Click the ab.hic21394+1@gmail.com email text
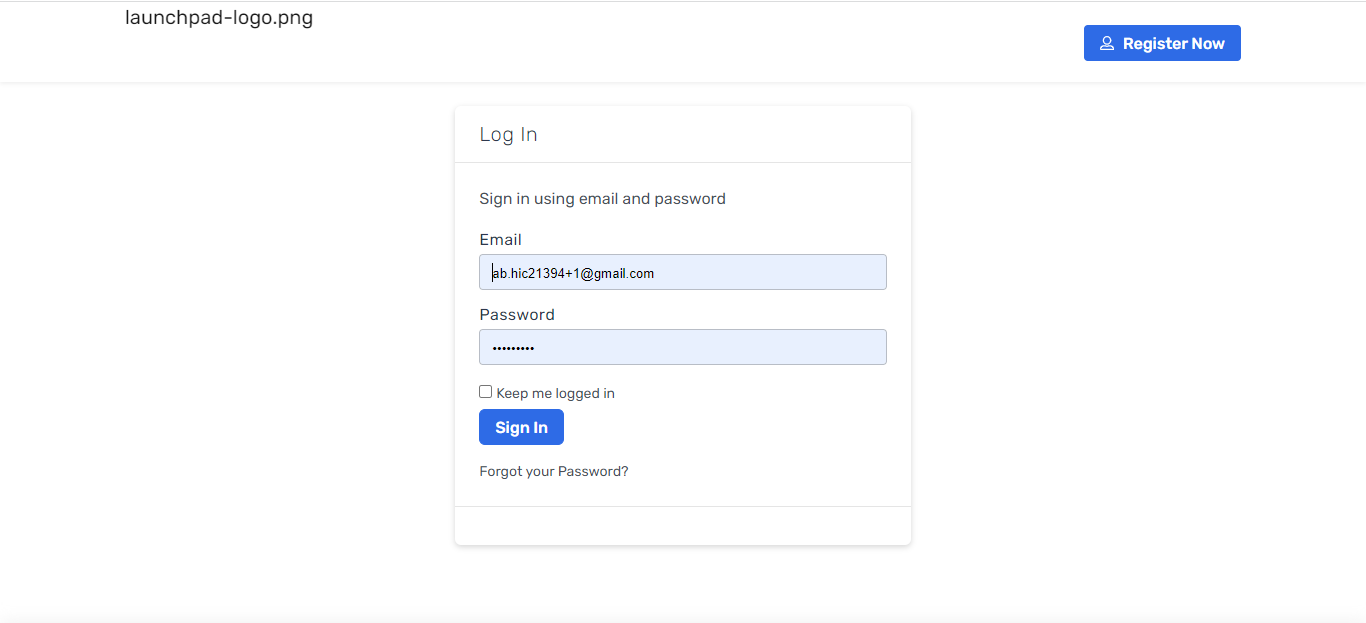 (x=573, y=273)
